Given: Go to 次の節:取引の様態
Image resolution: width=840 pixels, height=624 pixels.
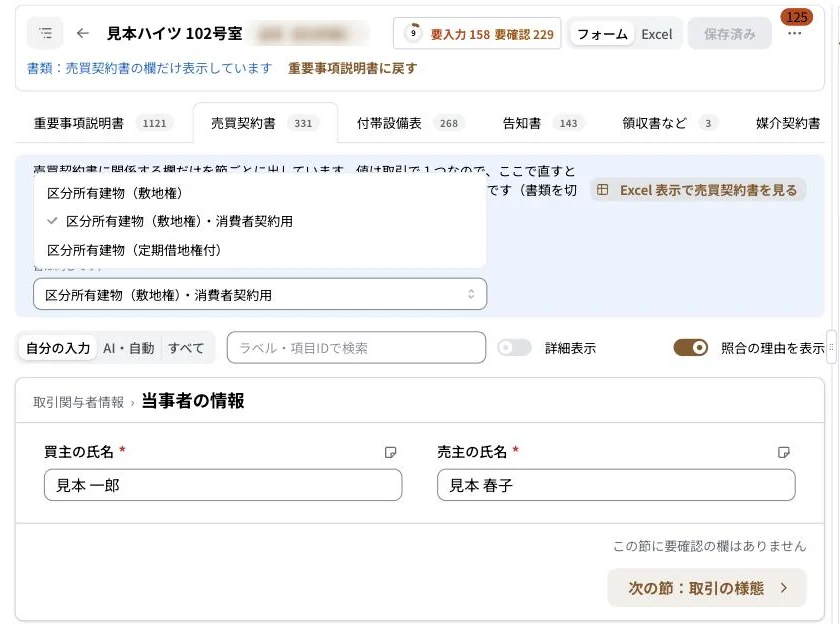Looking at the screenshot, I should [x=707, y=588].
